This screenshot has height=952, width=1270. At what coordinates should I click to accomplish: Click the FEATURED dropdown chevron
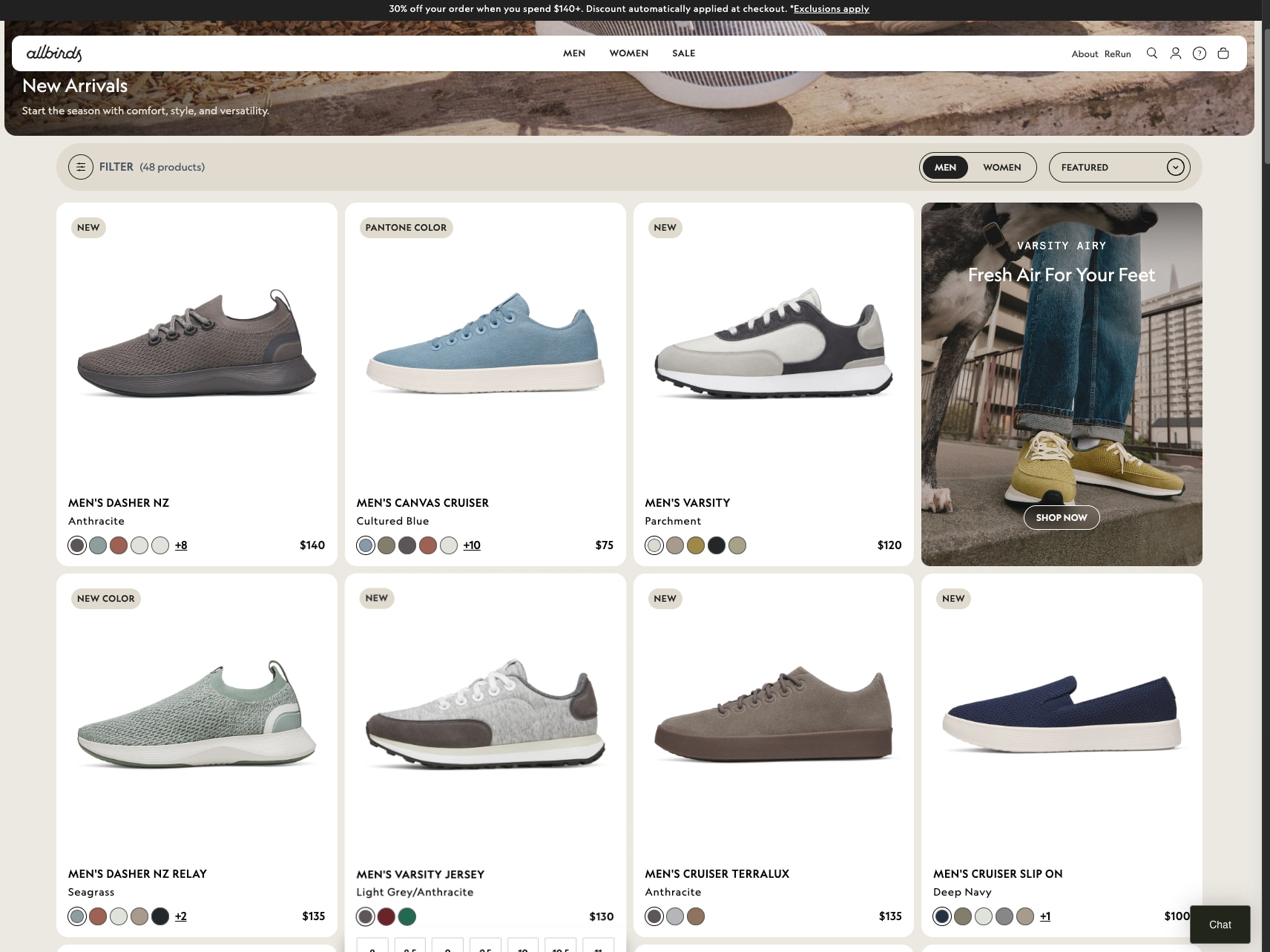click(x=1175, y=167)
